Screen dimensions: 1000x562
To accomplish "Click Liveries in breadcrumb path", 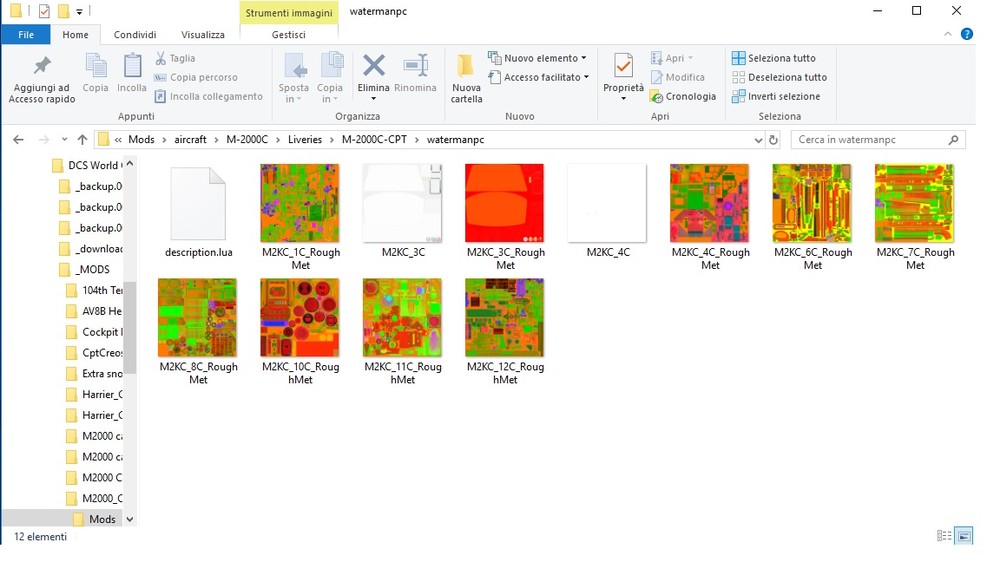I will pos(305,140).
